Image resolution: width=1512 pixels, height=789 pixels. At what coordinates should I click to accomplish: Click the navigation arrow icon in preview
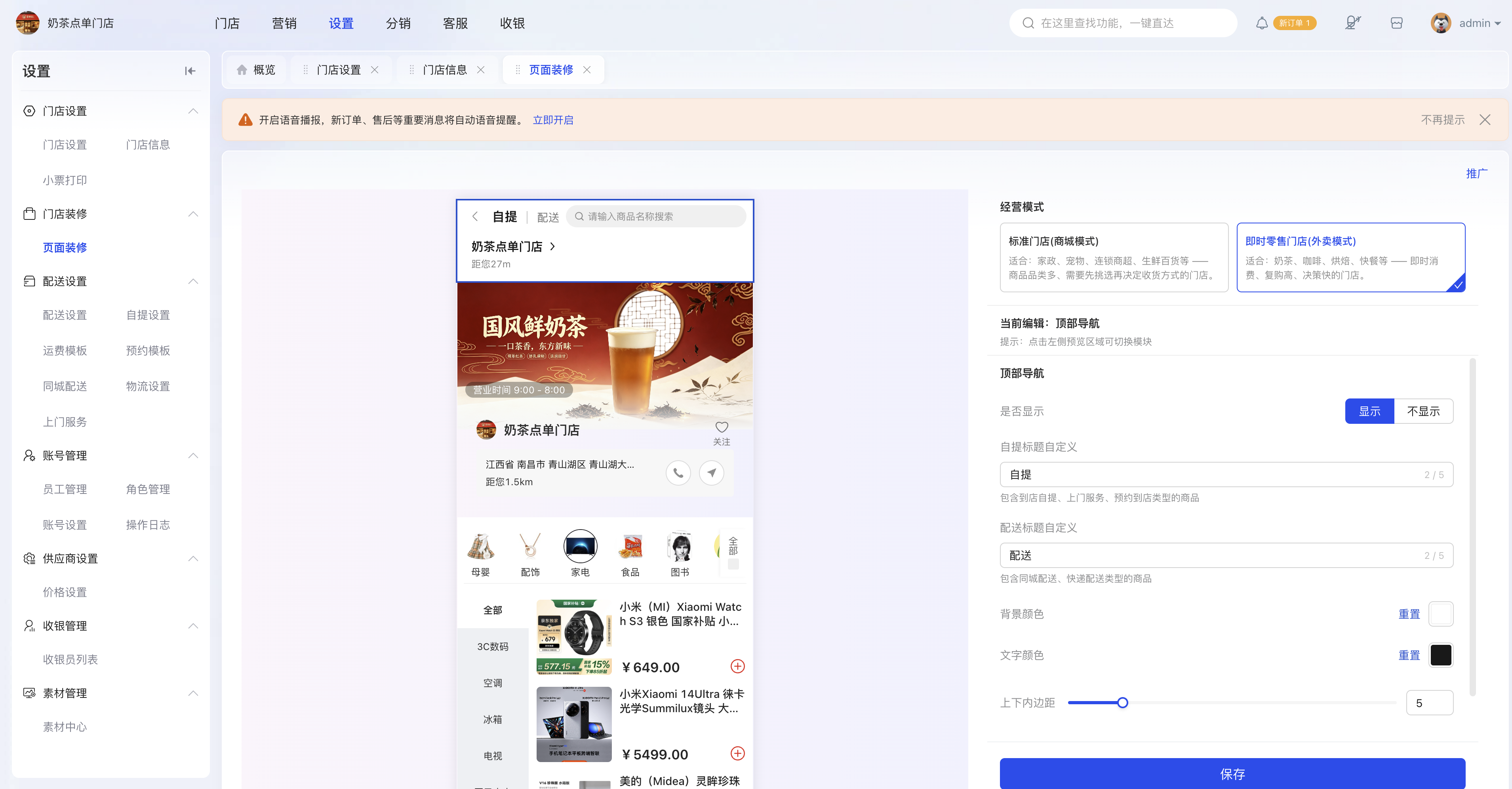(x=711, y=473)
